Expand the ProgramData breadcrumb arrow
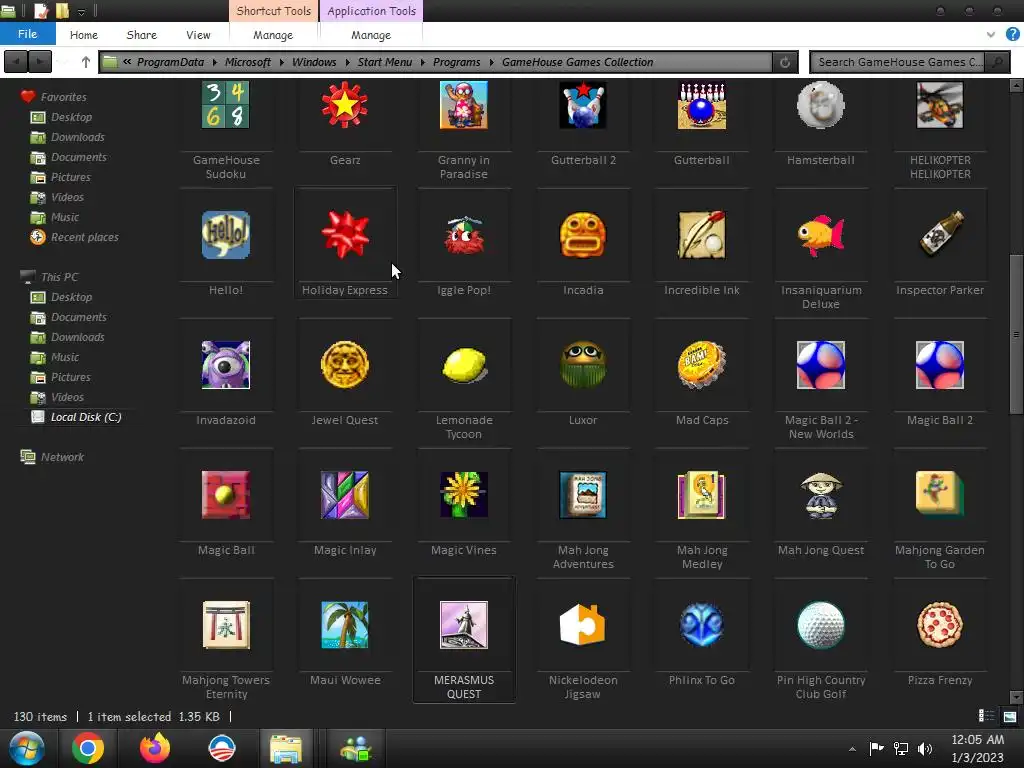The height and width of the screenshot is (768, 1024). click(214, 62)
